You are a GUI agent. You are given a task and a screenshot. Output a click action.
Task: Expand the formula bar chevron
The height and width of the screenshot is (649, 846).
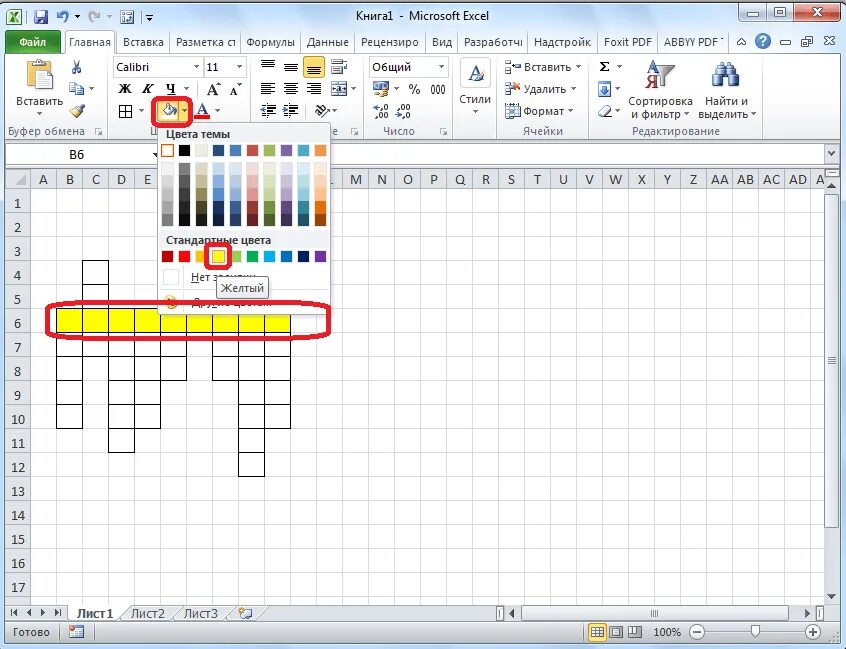[x=831, y=154]
